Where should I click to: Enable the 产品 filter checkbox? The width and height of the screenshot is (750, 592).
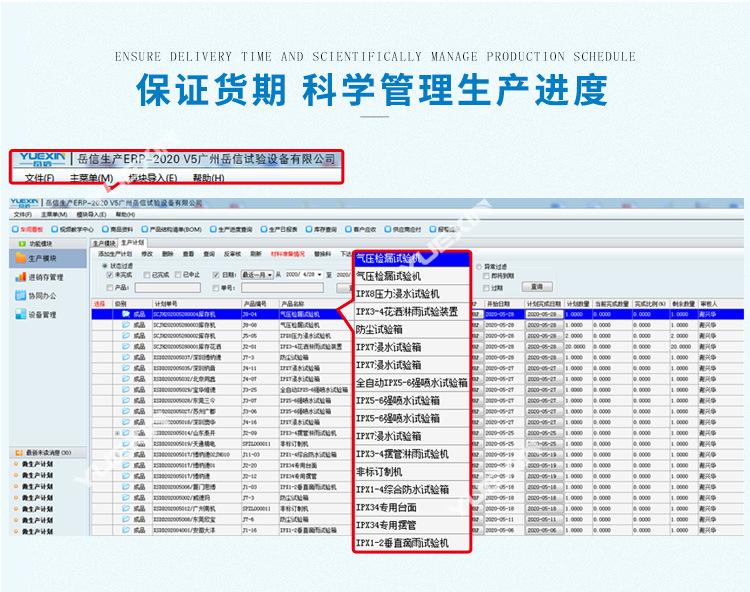coord(110,287)
